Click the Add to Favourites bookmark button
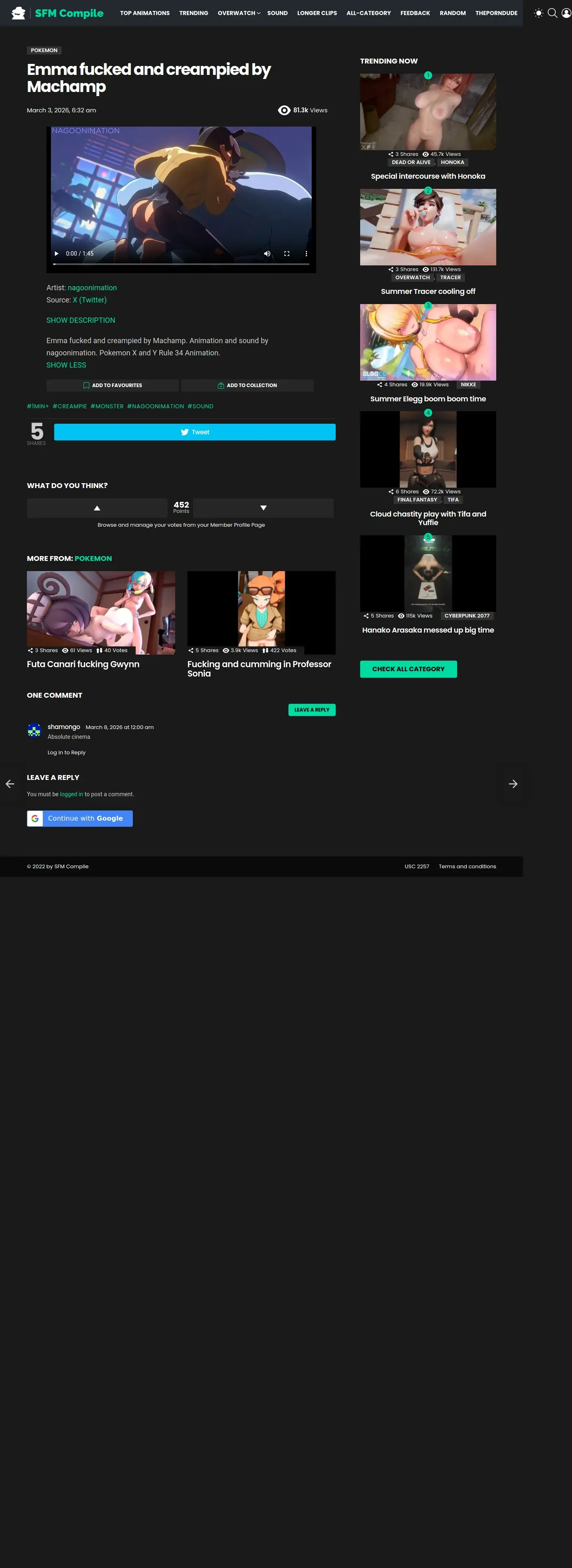The width and height of the screenshot is (572, 1568). click(x=113, y=385)
